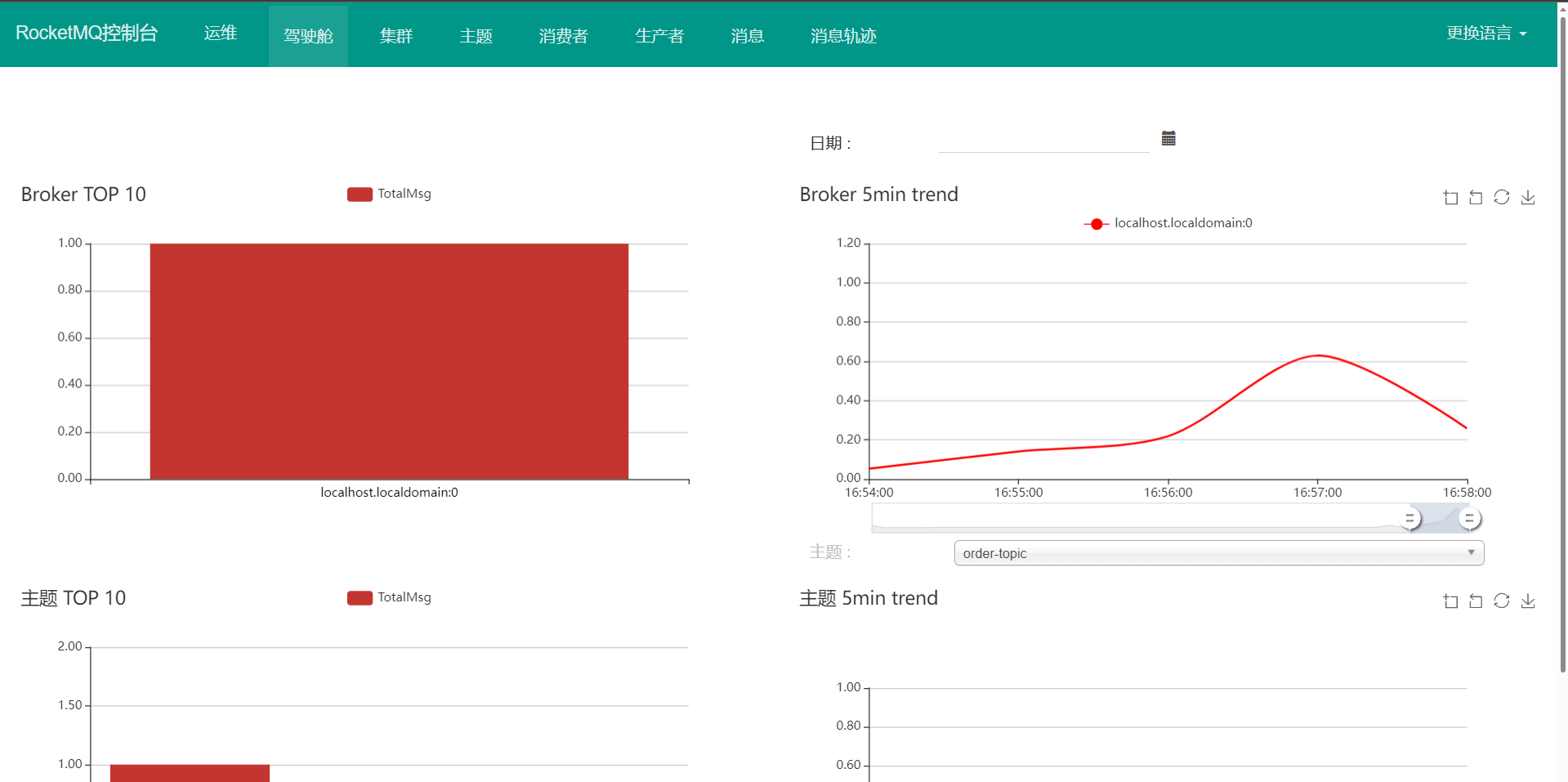
Task: Click the 主题 5min trend title
Action: click(x=869, y=598)
